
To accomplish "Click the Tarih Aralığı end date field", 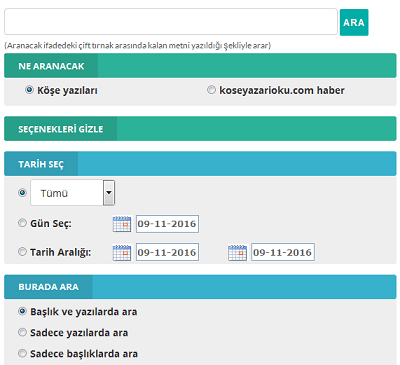I will [283, 252].
